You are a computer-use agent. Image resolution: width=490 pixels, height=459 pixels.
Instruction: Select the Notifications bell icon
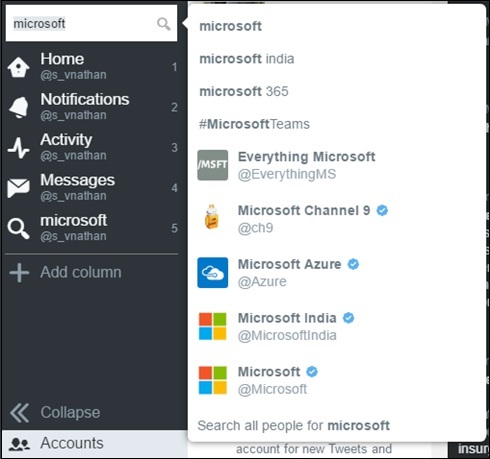pos(19,107)
